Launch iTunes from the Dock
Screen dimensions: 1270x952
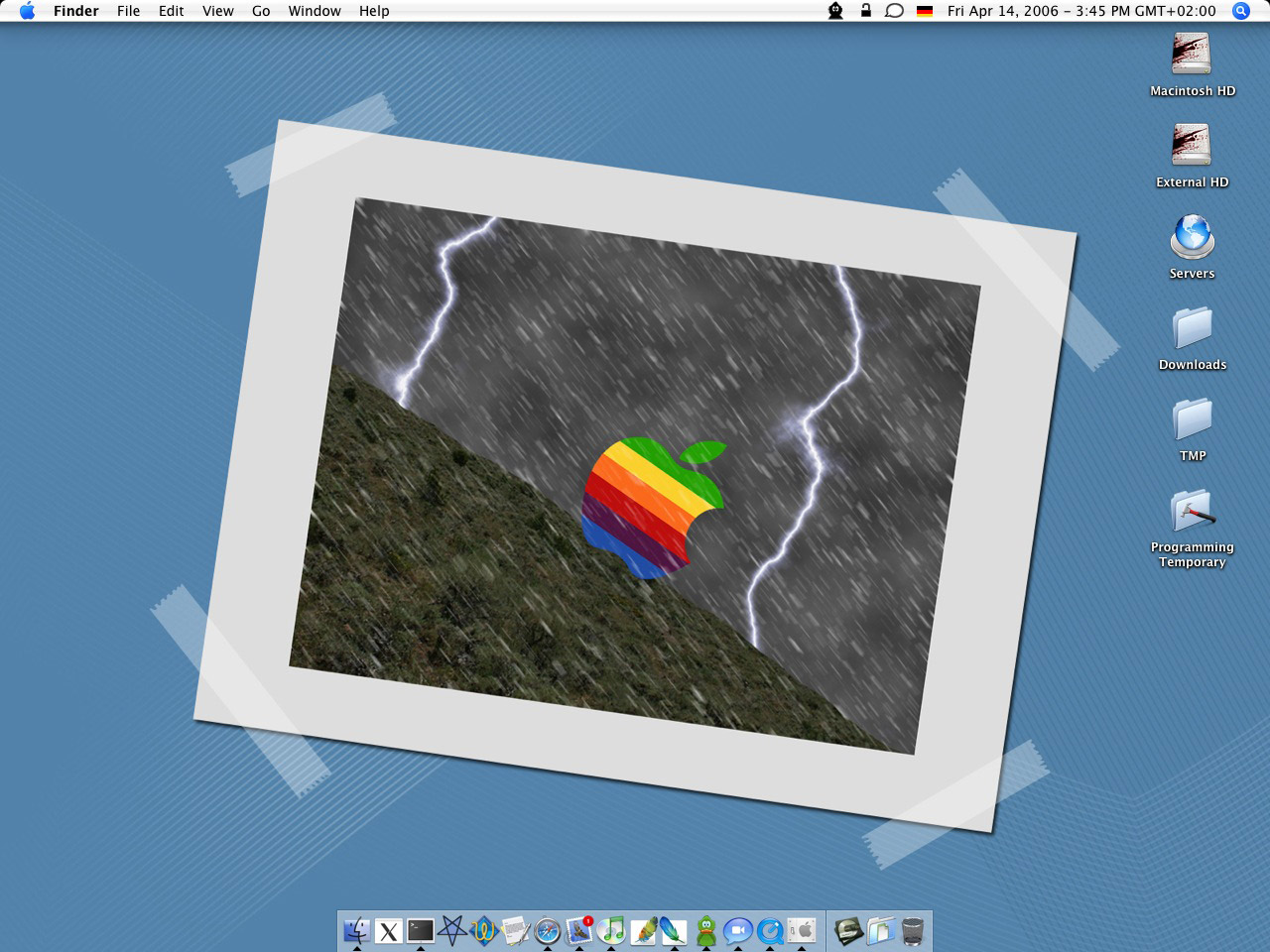[x=611, y=930]
